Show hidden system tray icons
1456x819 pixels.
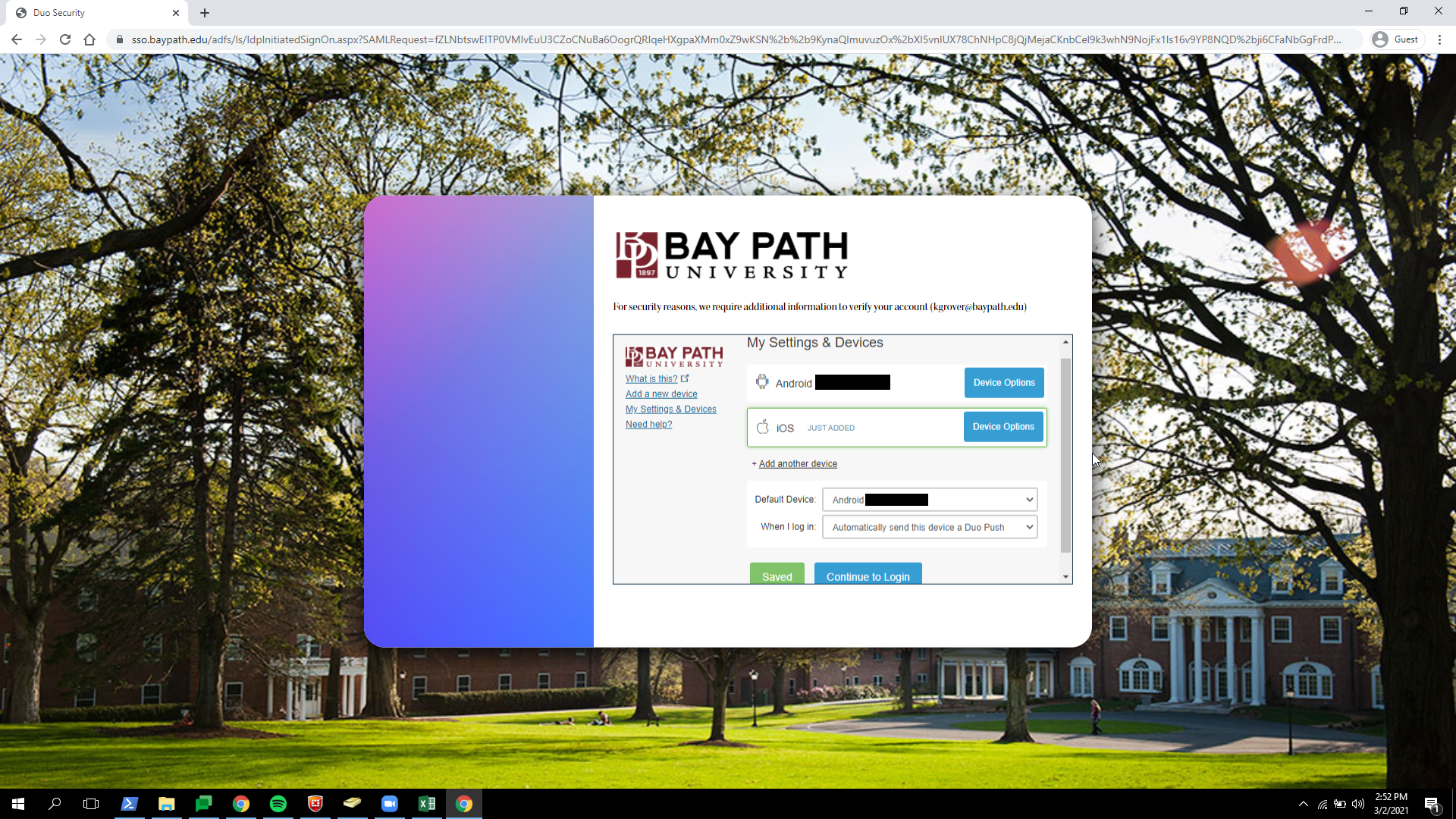coord(1303,804)
